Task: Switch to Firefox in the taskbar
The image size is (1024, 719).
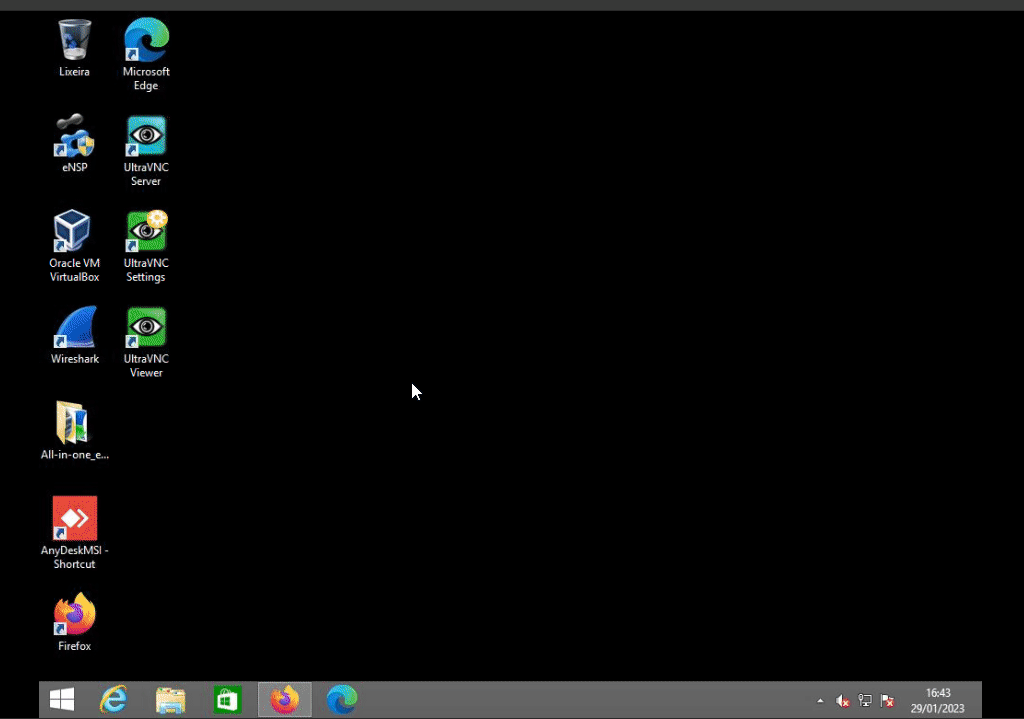Action: (285, 699)
